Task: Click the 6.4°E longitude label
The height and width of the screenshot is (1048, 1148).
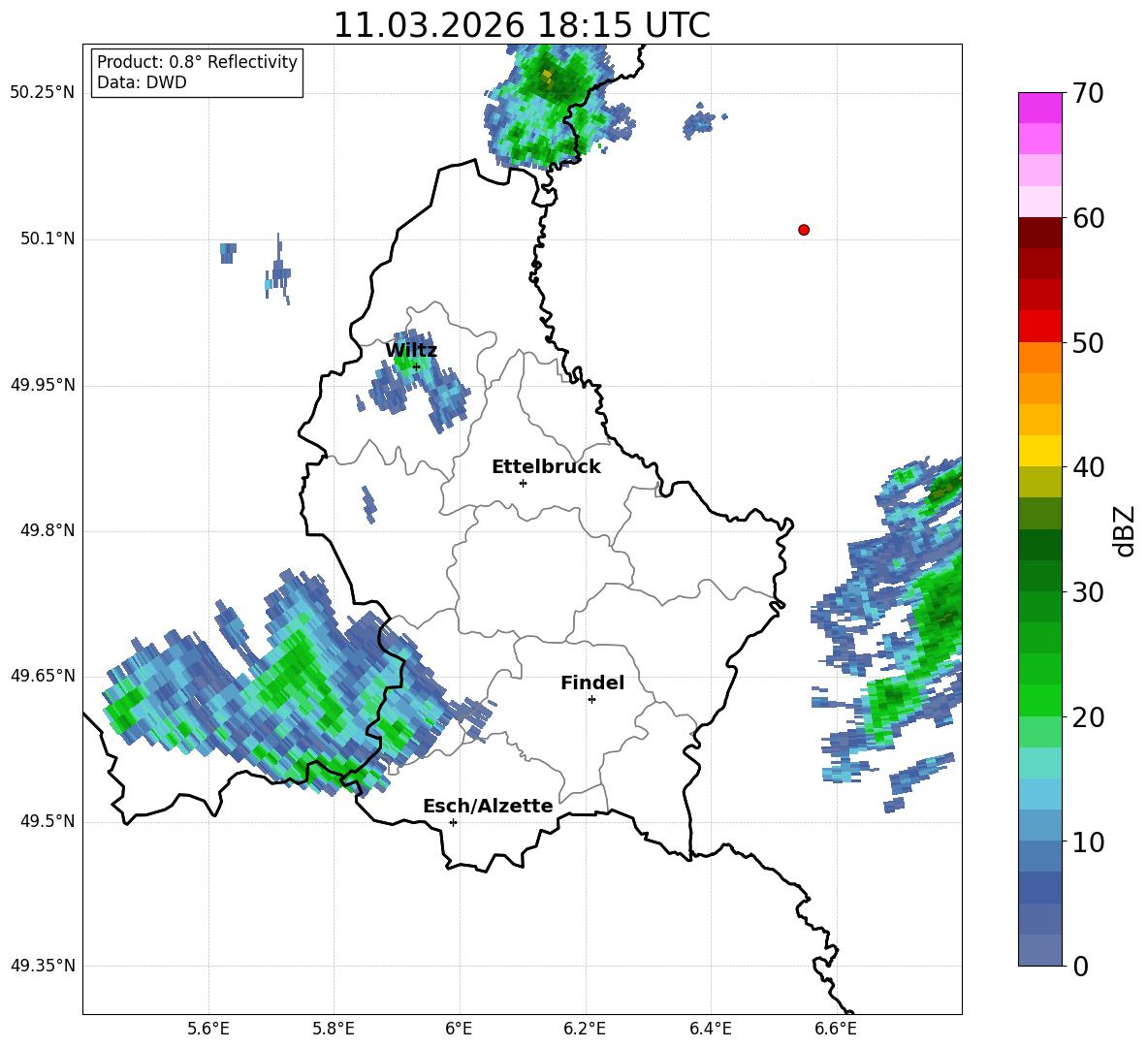Action: [x=710, y=1029]
